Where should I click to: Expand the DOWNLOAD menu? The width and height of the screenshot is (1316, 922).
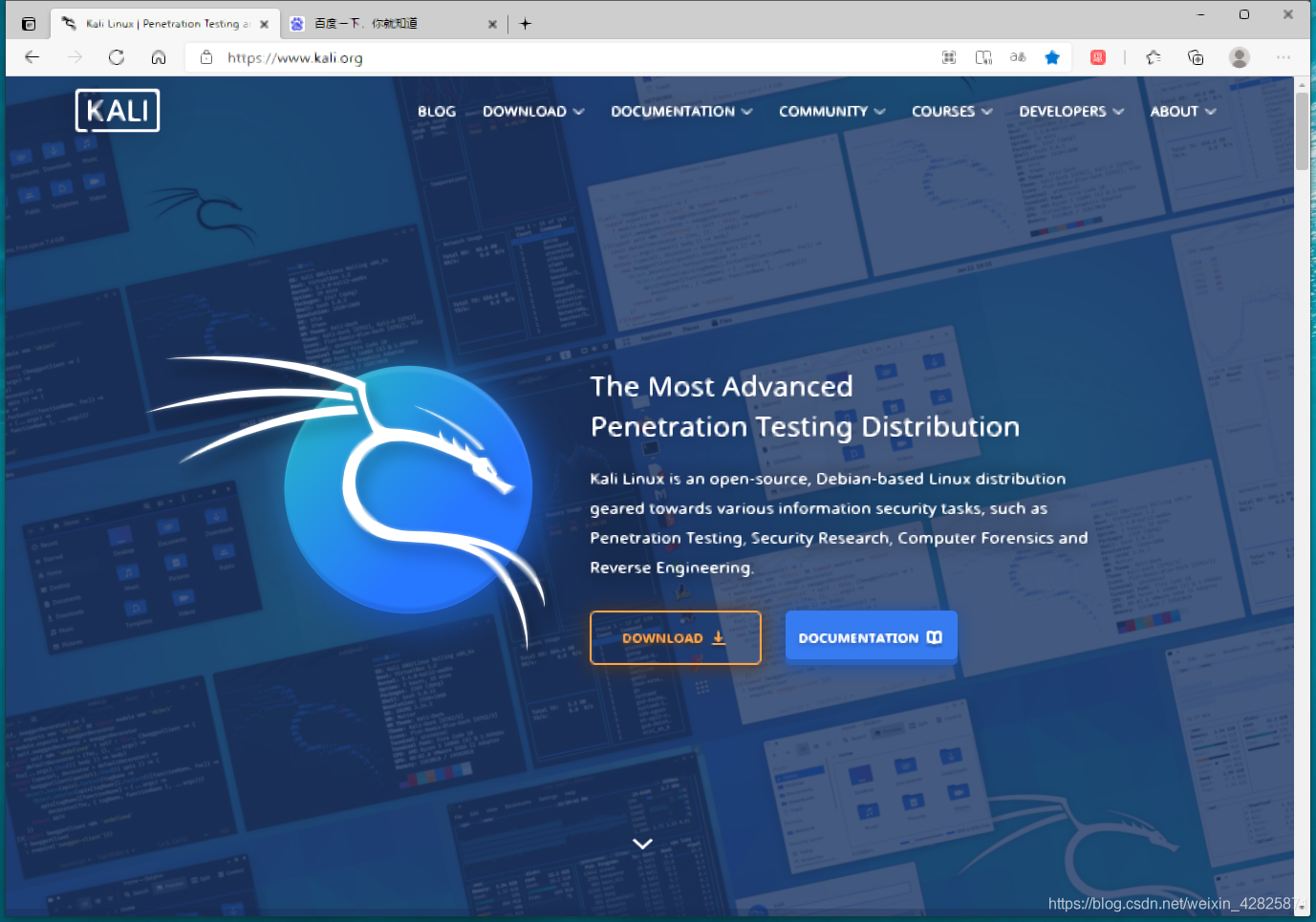(533, 111)
